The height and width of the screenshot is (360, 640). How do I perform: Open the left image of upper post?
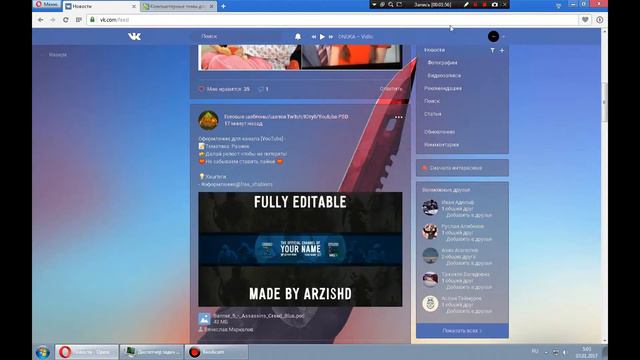(249, 57)
